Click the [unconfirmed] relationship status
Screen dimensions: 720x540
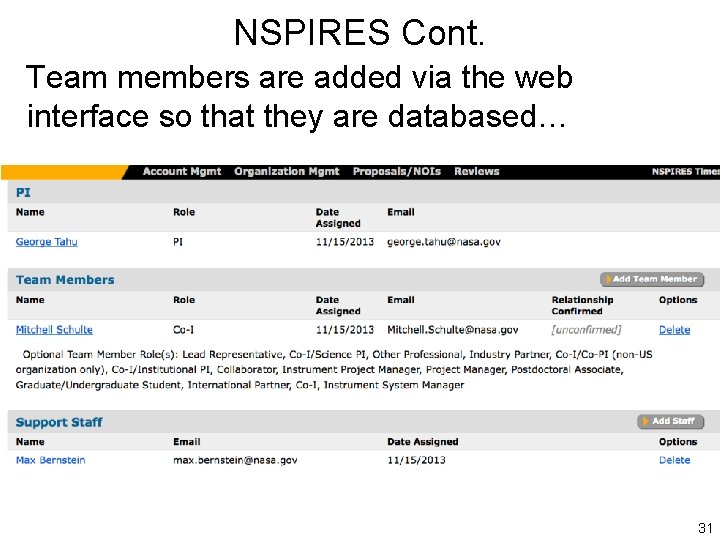click(x=586, y=330)
